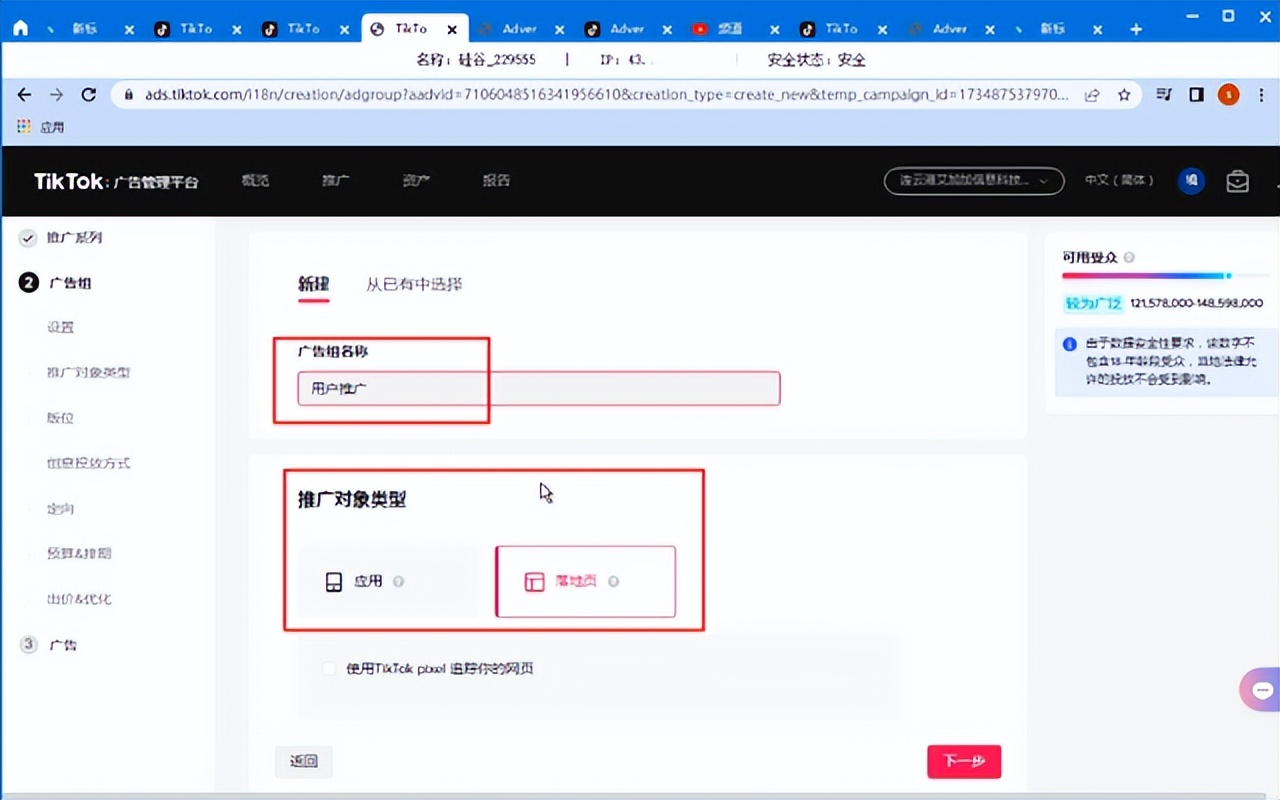The width and height of the screenshot is (1280, 800).
Task: Click the red 下一步 button
Action: [x=963, y=761]
